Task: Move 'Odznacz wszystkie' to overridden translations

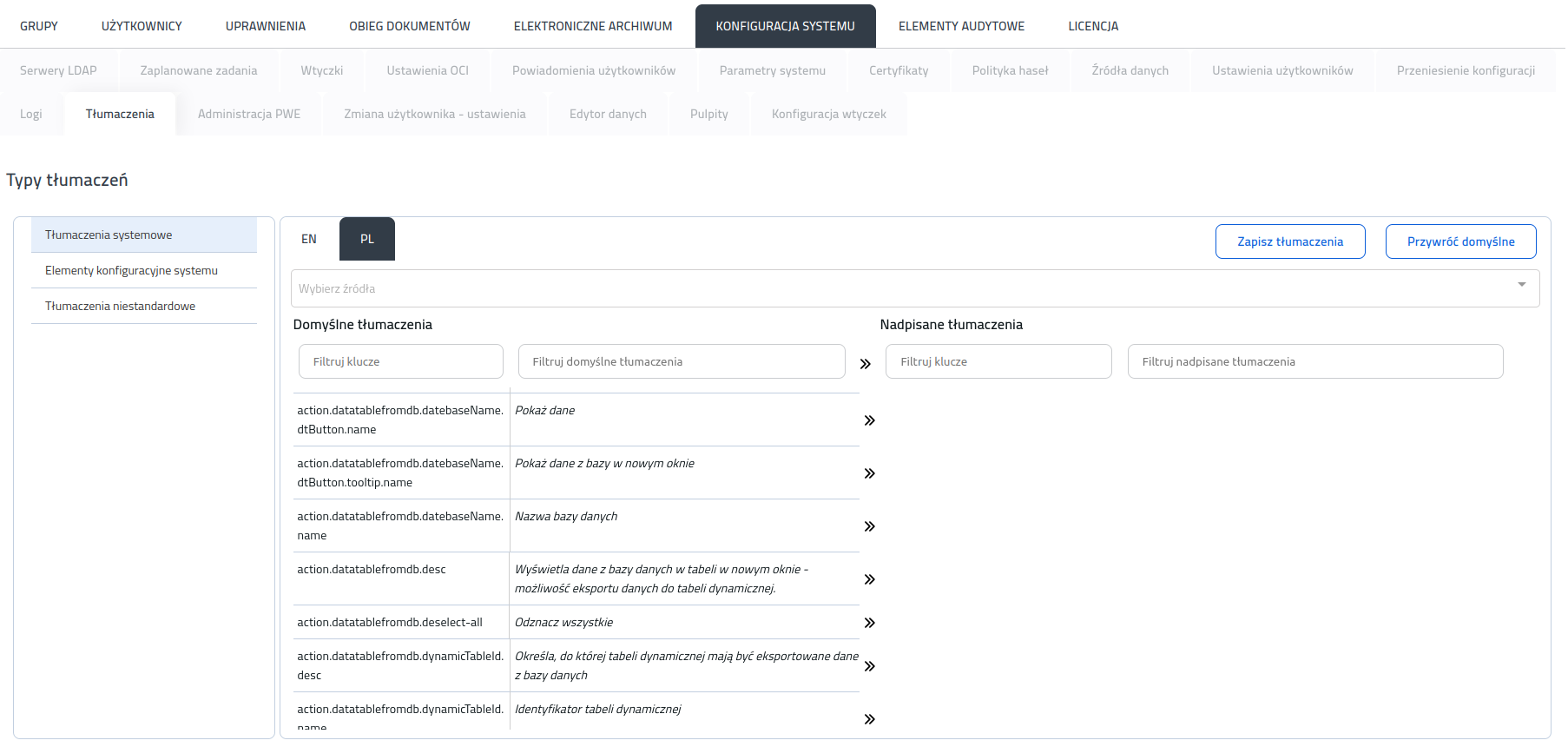Action: pyautogui.click(x=869, y=623)
